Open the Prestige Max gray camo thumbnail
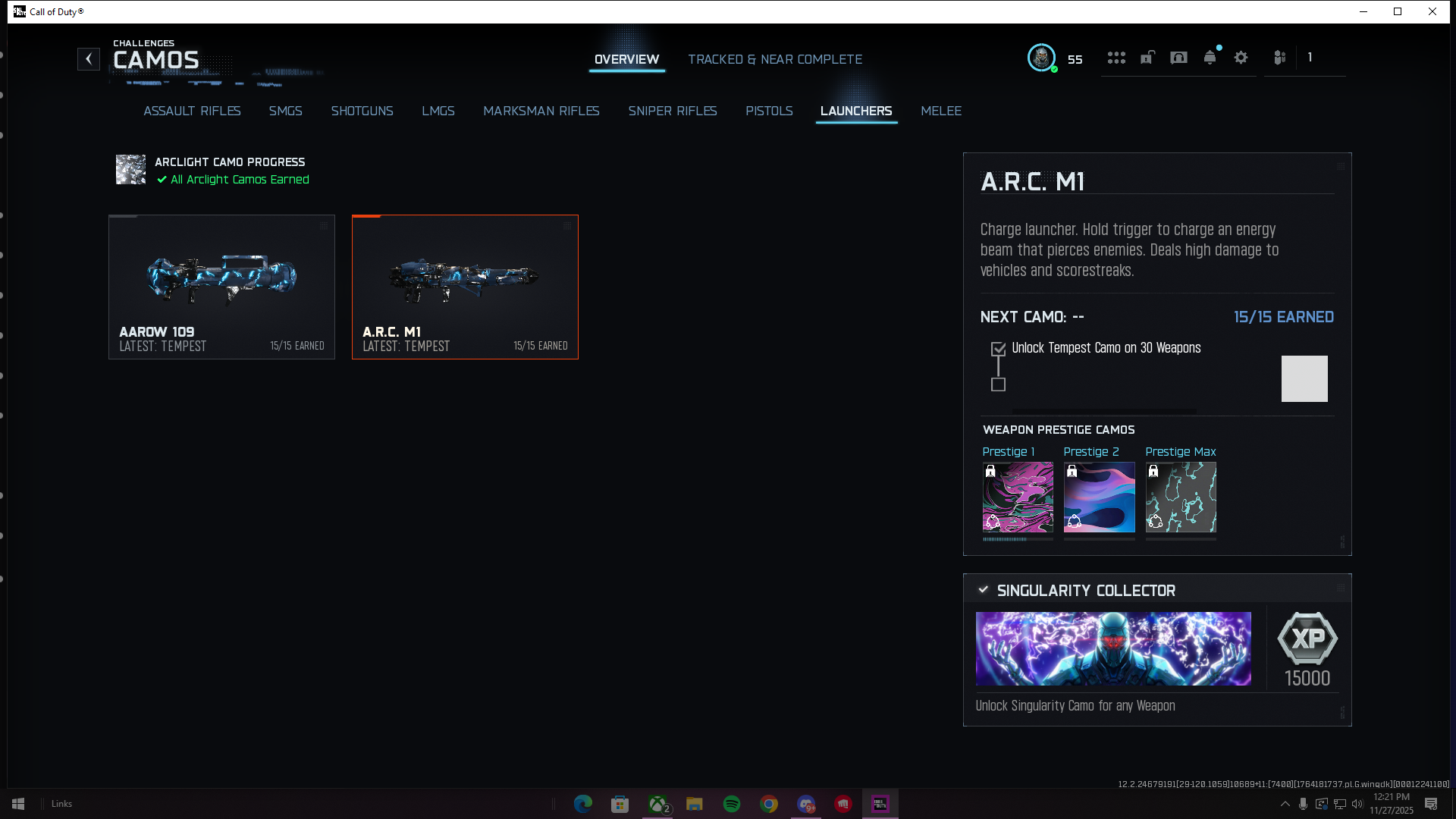 tap(1181, 497)
